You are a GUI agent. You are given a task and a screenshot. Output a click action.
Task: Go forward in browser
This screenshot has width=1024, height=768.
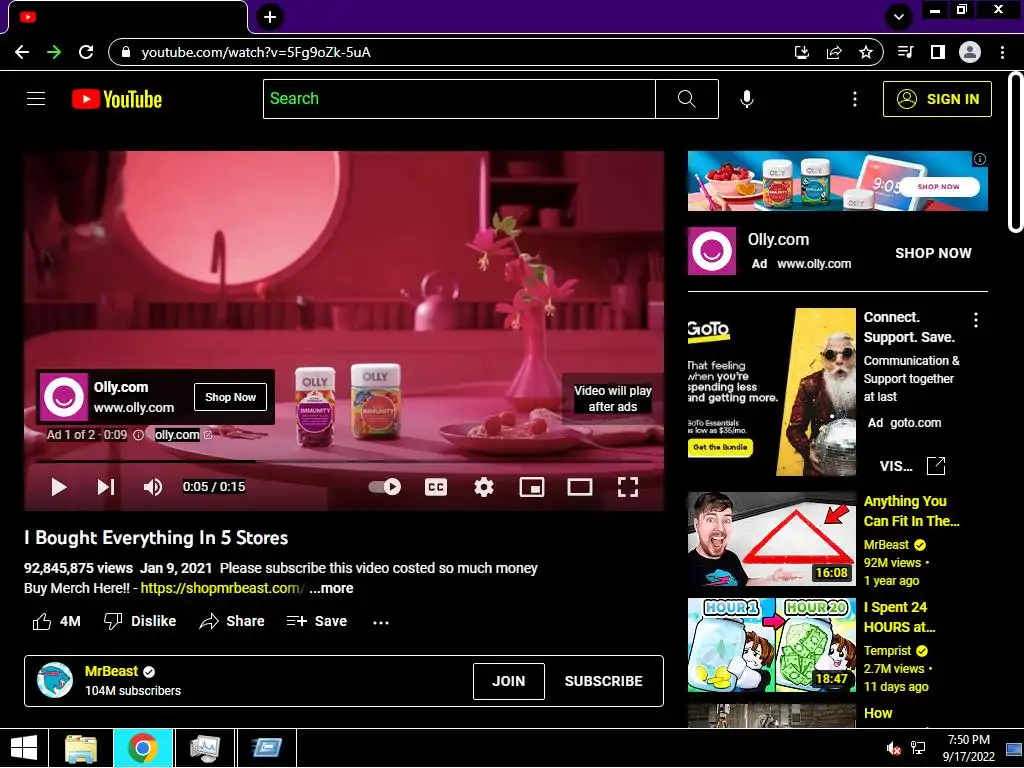tap(54, 52)
